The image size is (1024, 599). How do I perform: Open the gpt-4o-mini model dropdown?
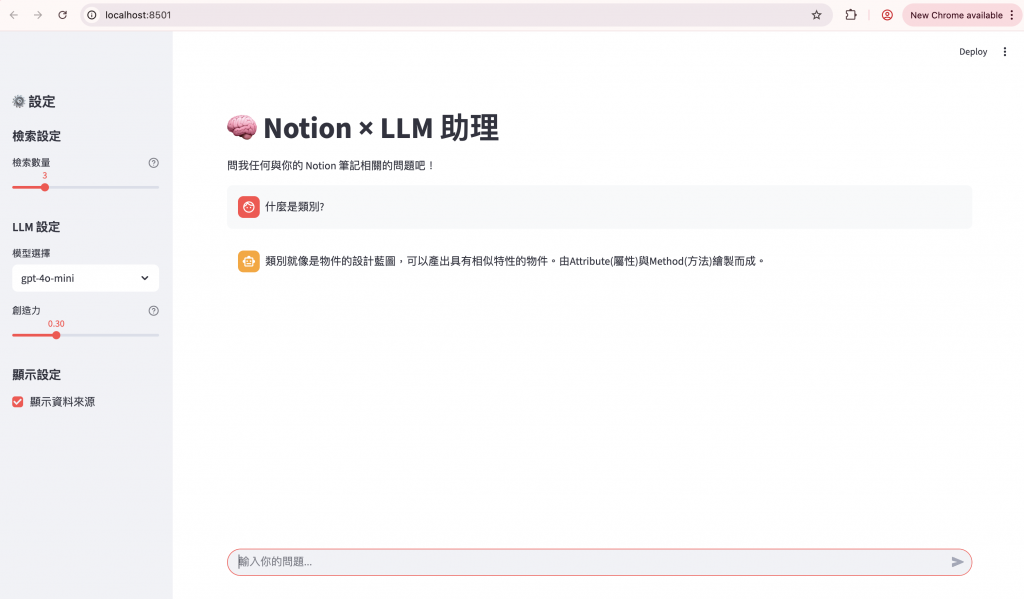coord(86,278)
